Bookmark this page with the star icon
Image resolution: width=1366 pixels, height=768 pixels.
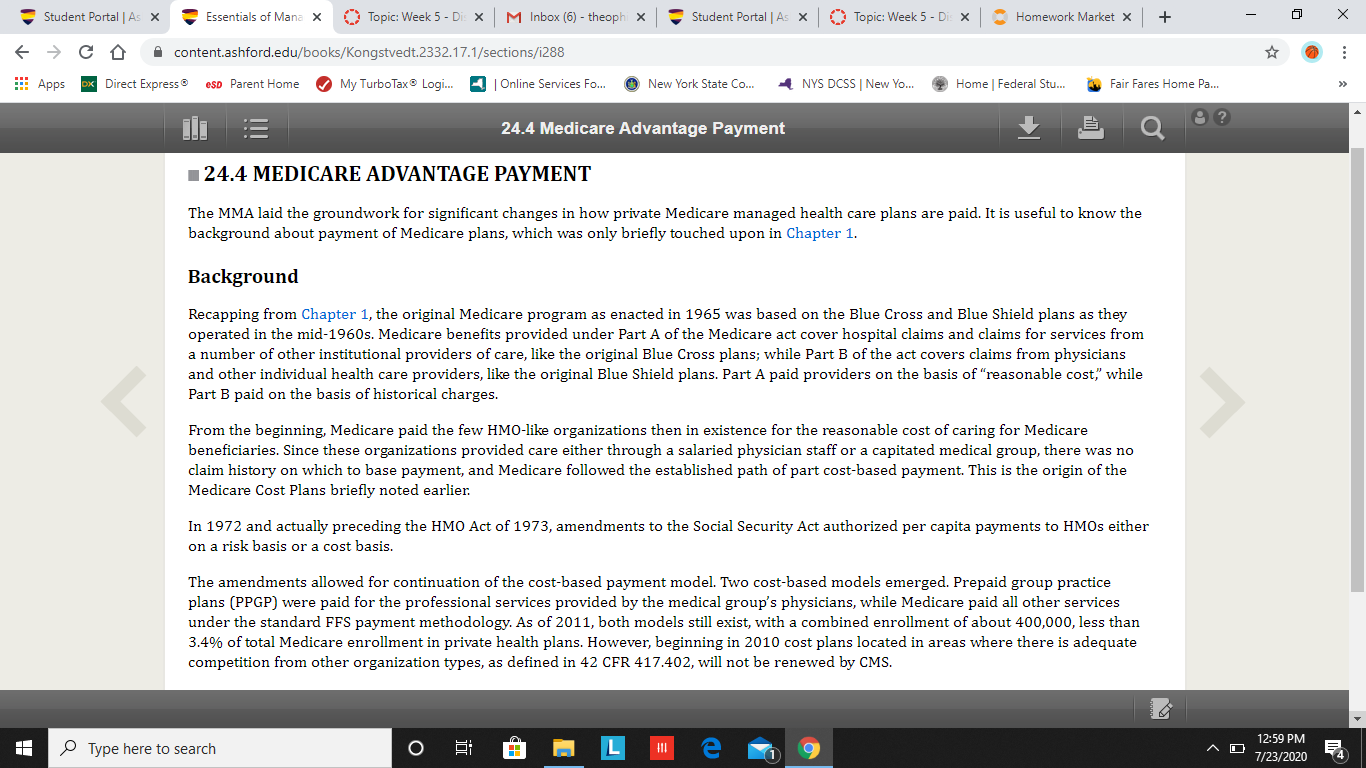[x=1272, y=52]
